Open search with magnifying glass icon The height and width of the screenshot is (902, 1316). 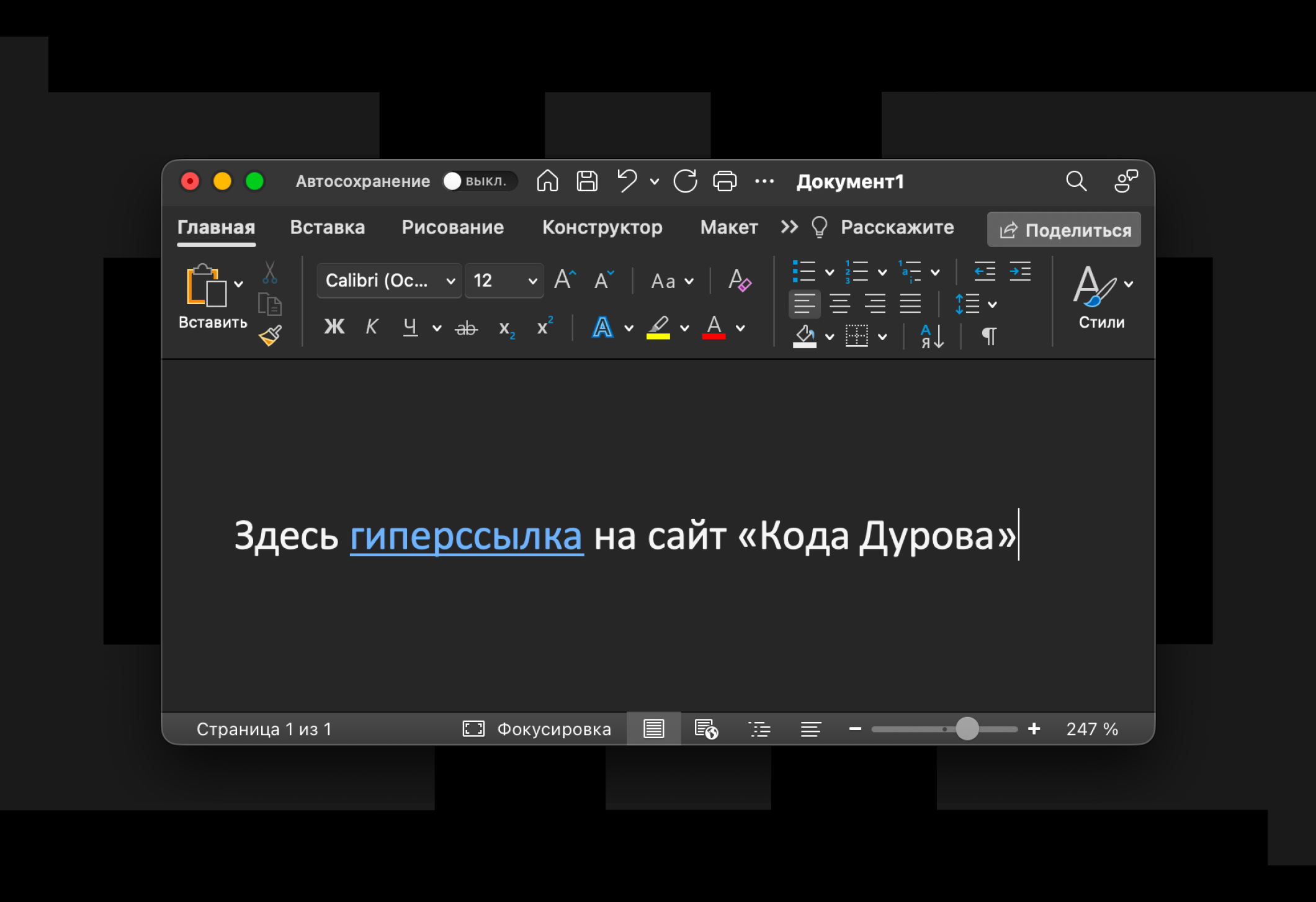1077,181
